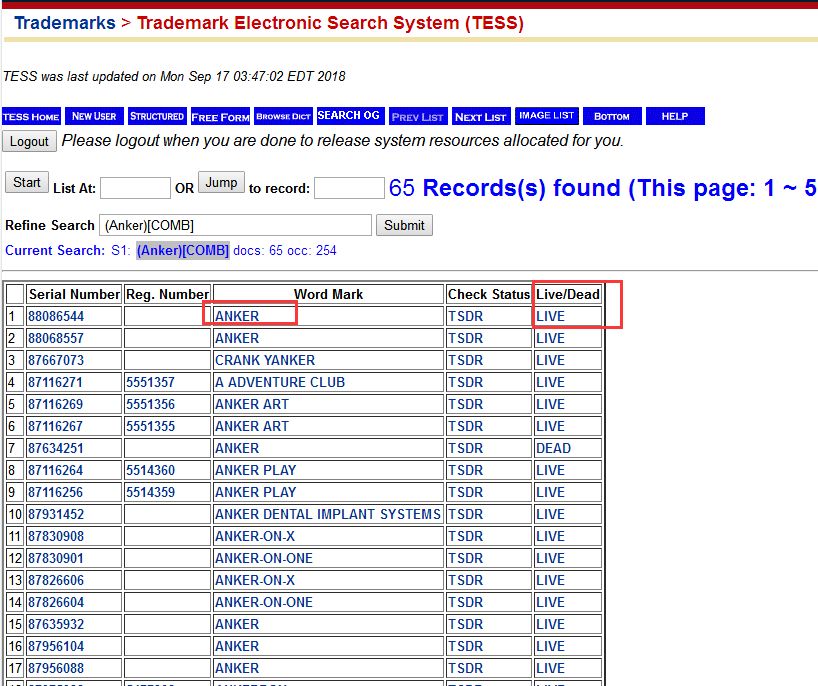Open ANKER-ON-ONE mark in row 12
The image size is (818, 686).
(264, 558)
